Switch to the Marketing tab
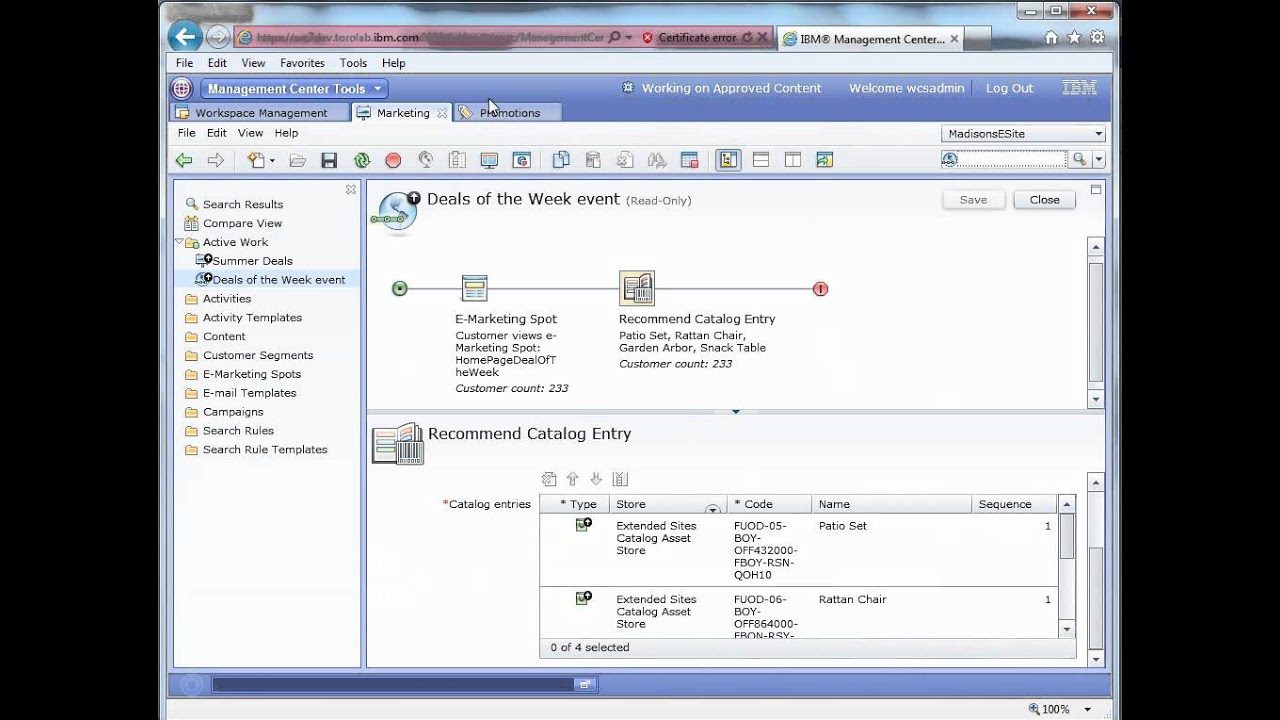1280x720 pixels. (403, 113)
